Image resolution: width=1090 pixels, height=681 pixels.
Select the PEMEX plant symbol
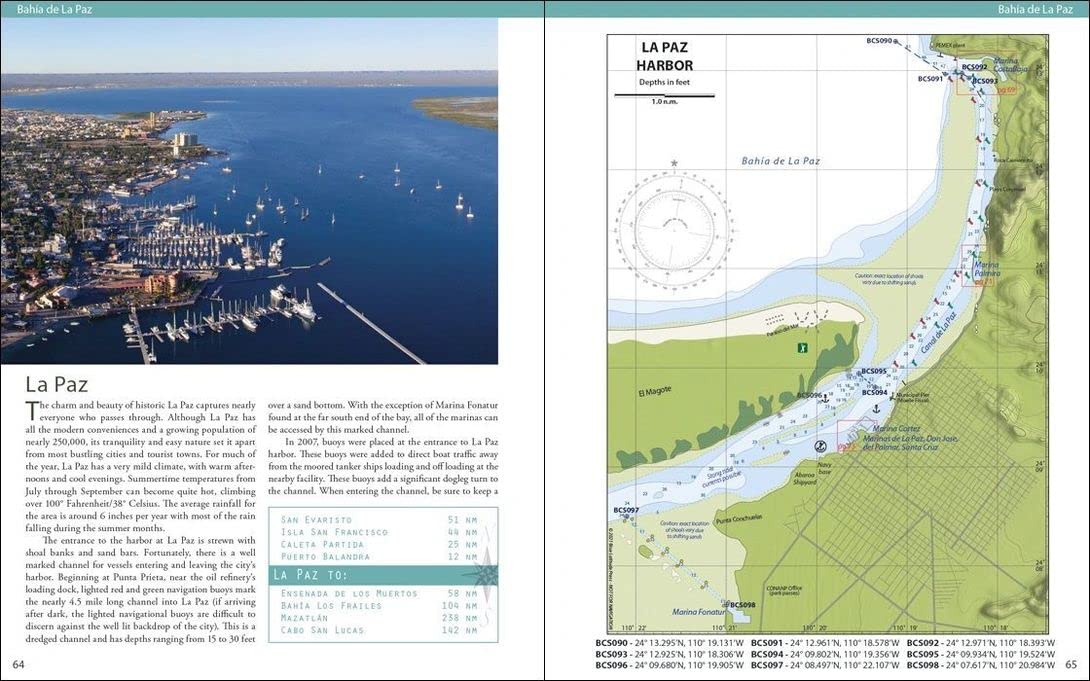(x=931, y=46)
